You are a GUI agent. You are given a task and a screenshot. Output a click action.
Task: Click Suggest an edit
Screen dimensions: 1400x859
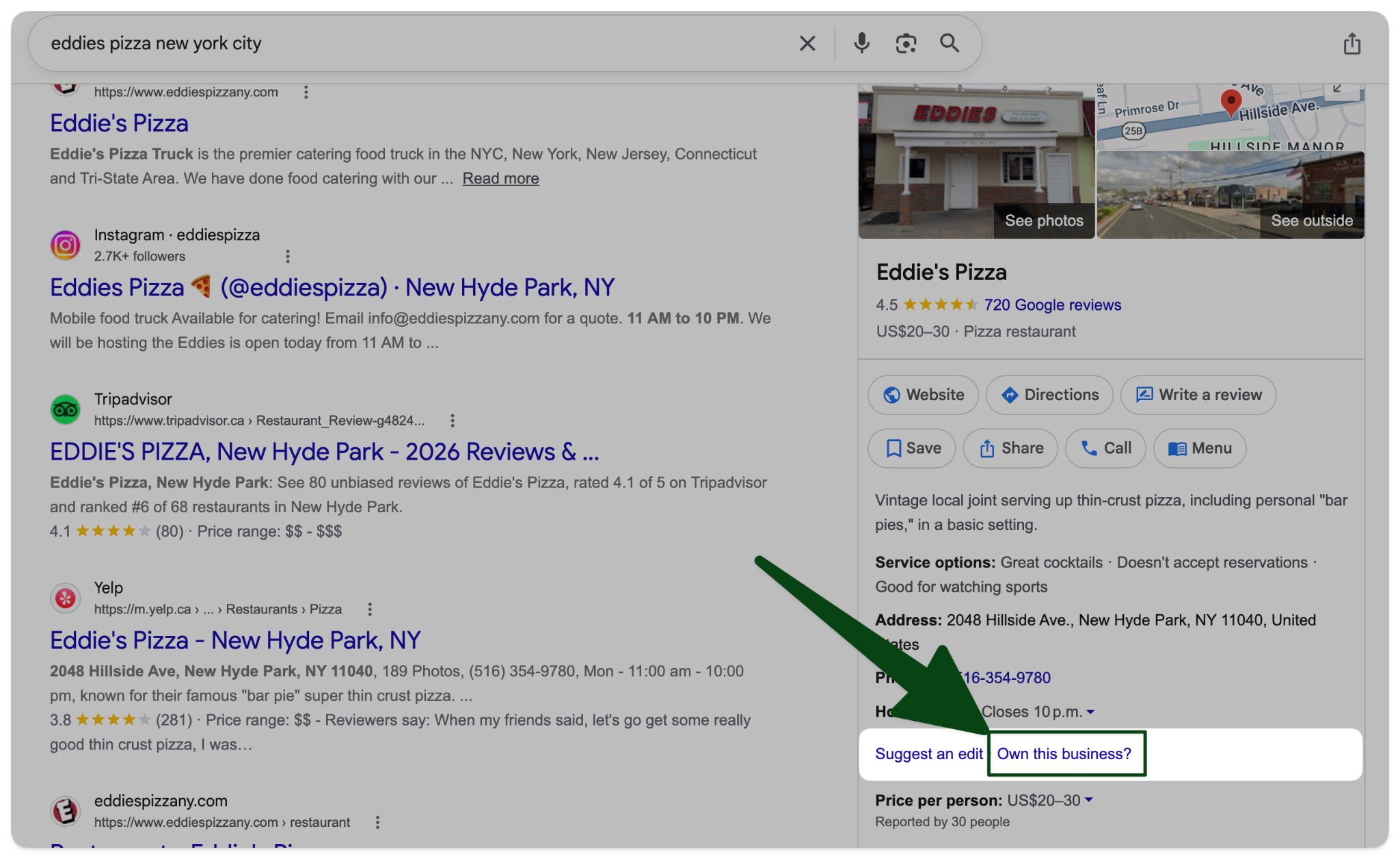928,754
